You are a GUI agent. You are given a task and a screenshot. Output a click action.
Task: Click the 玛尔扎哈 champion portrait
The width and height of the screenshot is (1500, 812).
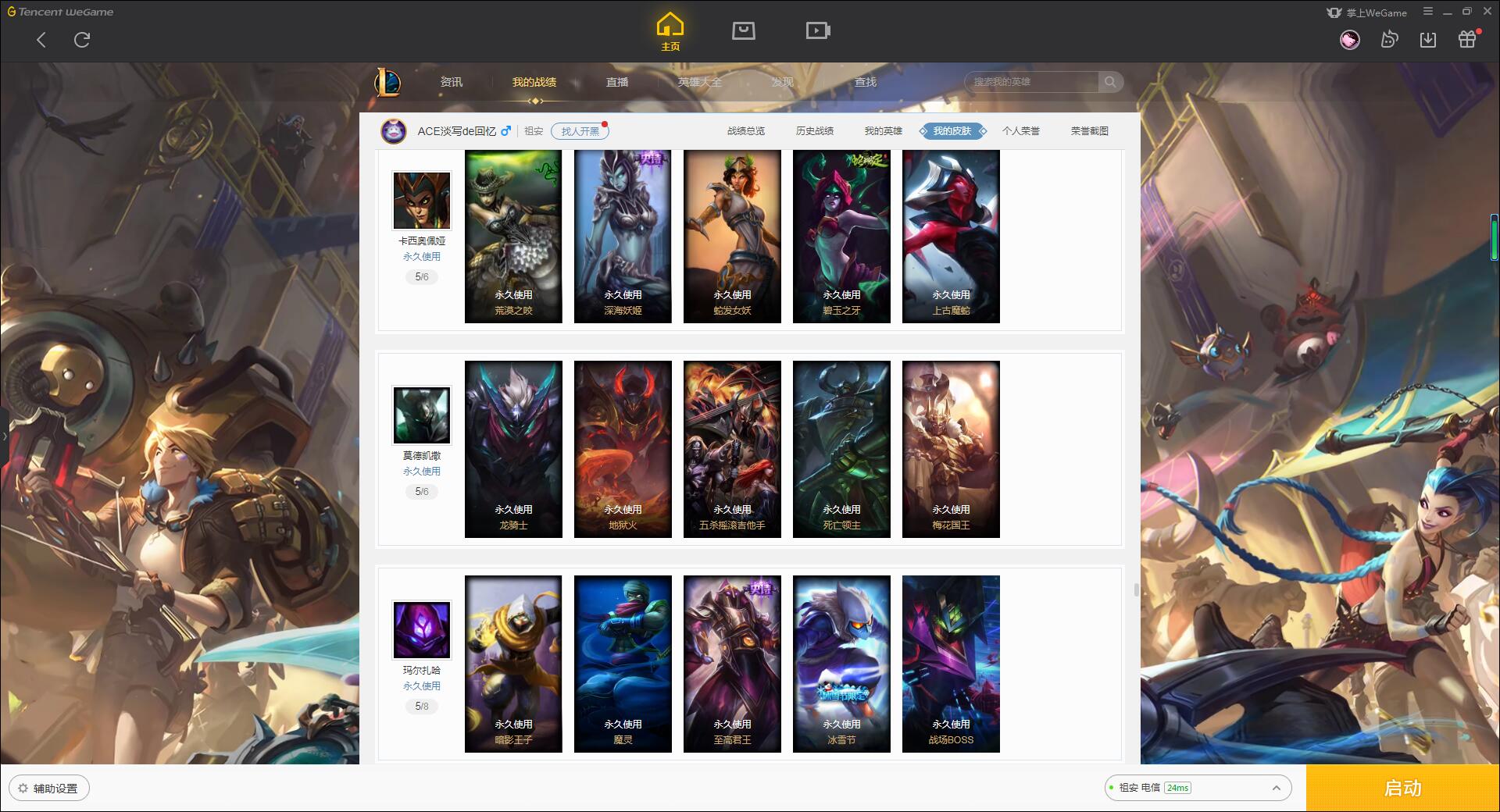[x=422, y=630]
